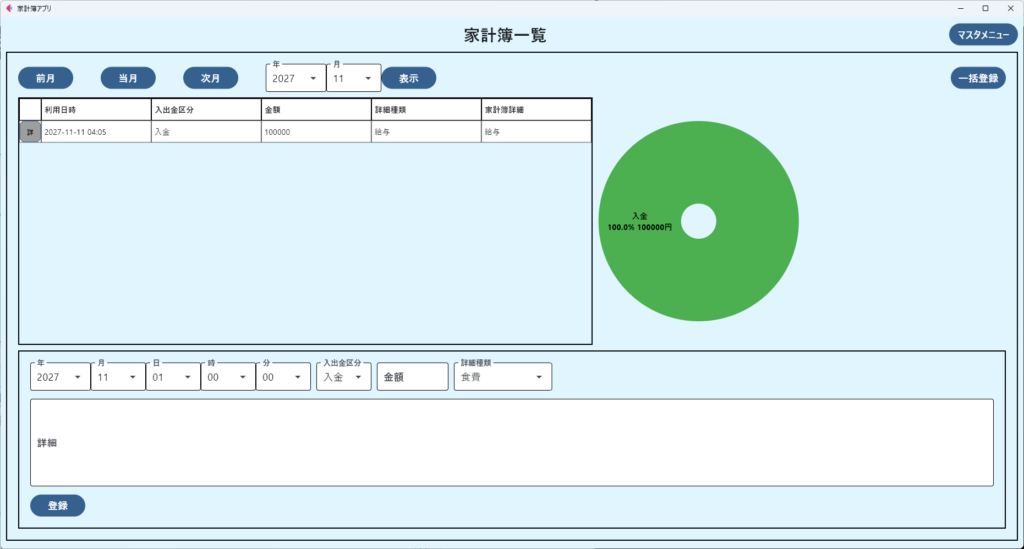Viewport: 1024px width, 549px height.
Task: Open the day (日) dropdown showing 01
Action: click(173, 377)
